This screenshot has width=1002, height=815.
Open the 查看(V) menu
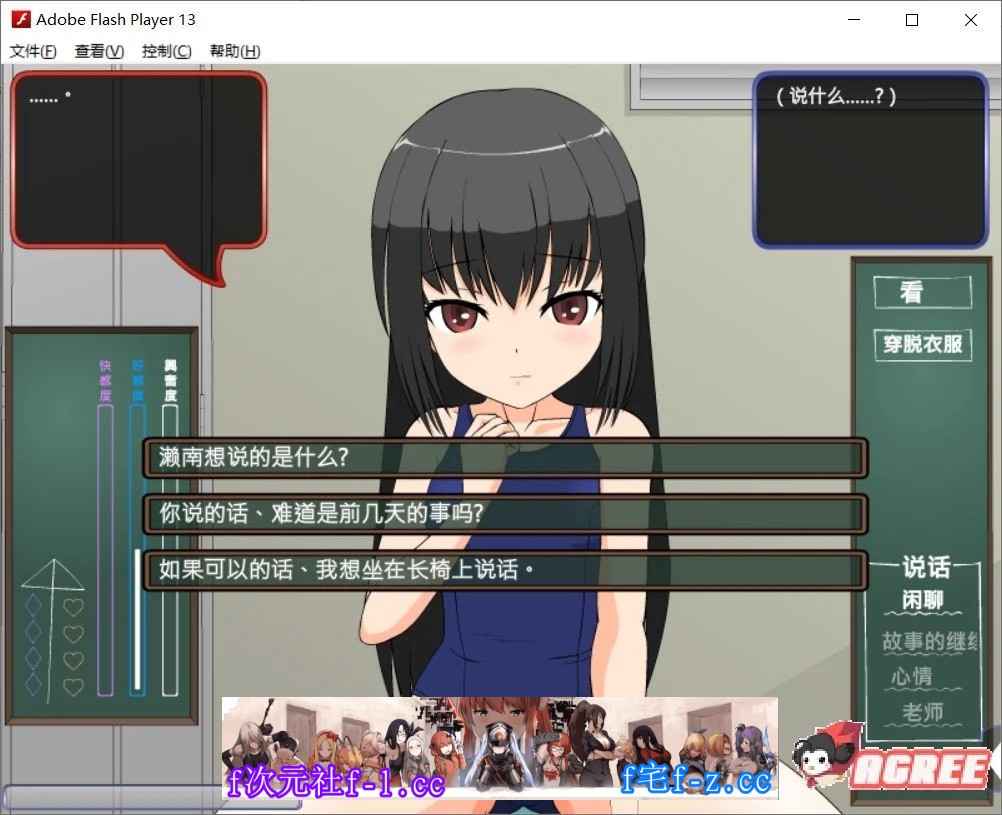coord(99,51)
